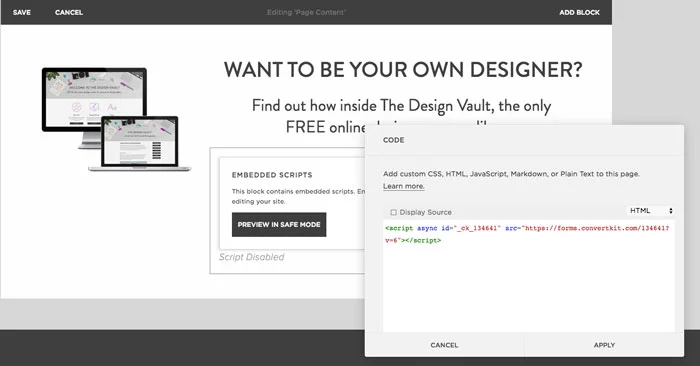Click the devices mockup image
700x366 pixels.
tap(117, 120)
